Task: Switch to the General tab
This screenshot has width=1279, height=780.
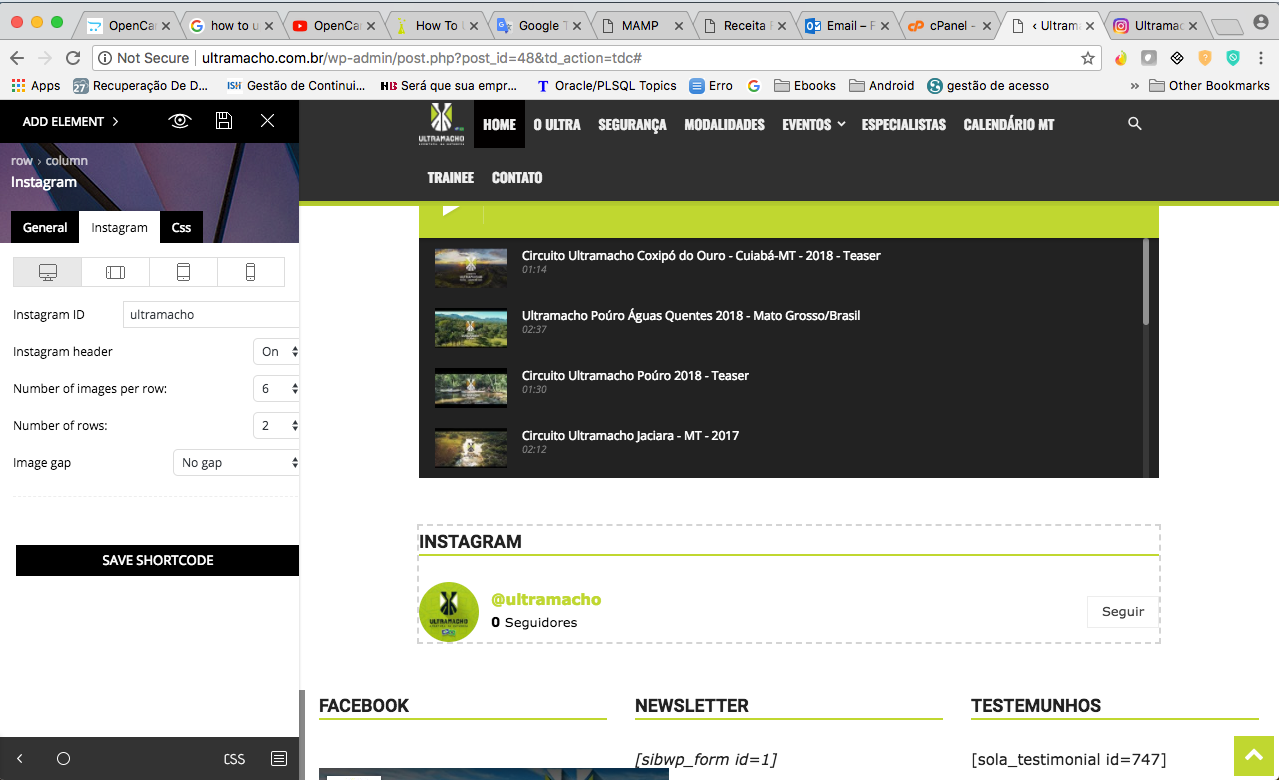Action: (x=45, y=227)
